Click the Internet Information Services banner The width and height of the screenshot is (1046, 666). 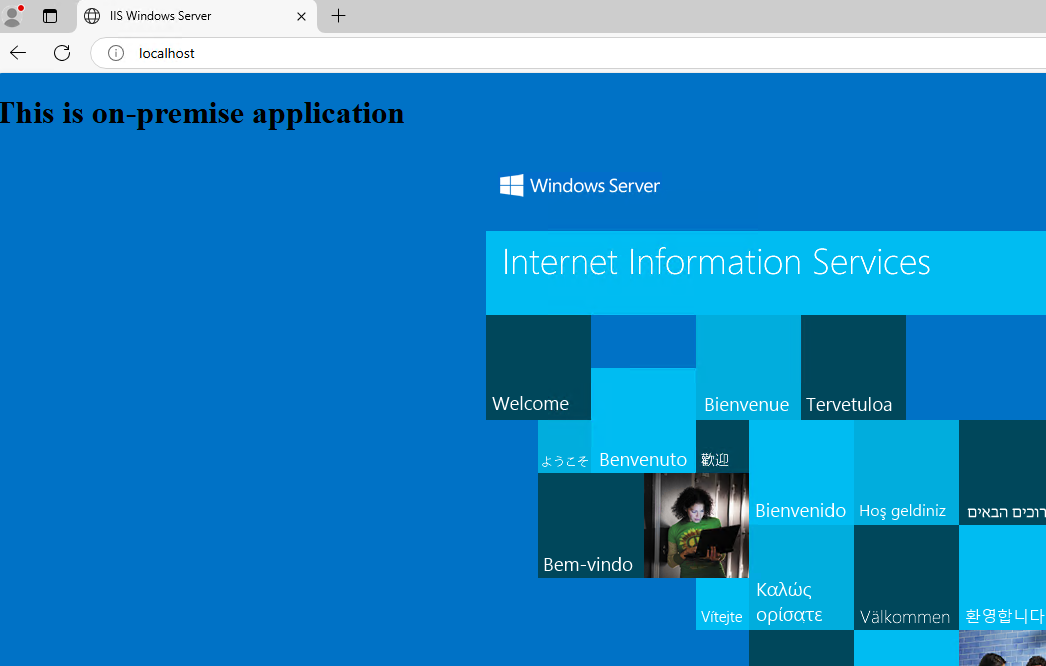pos(766,273)
